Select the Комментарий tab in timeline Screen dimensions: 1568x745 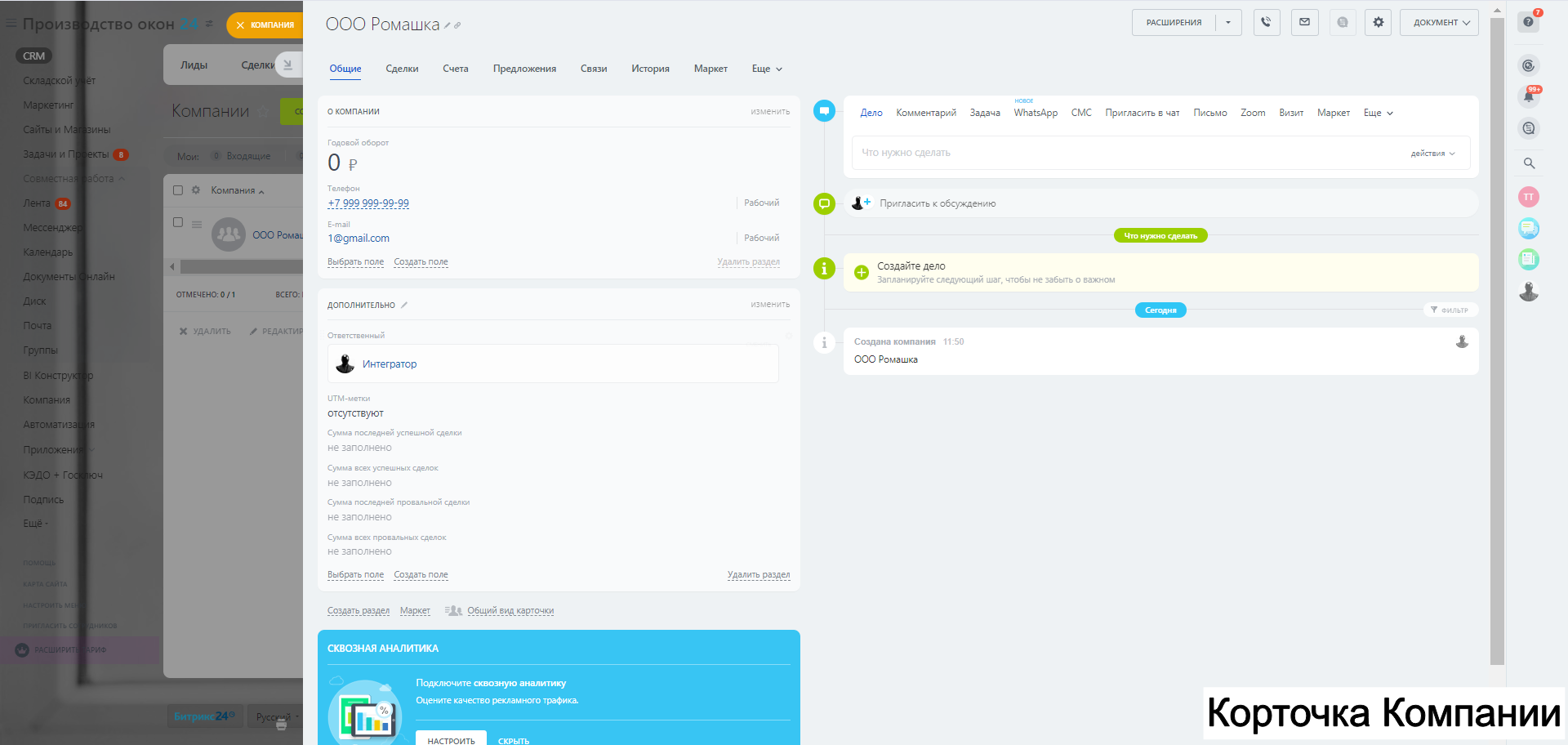coord(926,113)
